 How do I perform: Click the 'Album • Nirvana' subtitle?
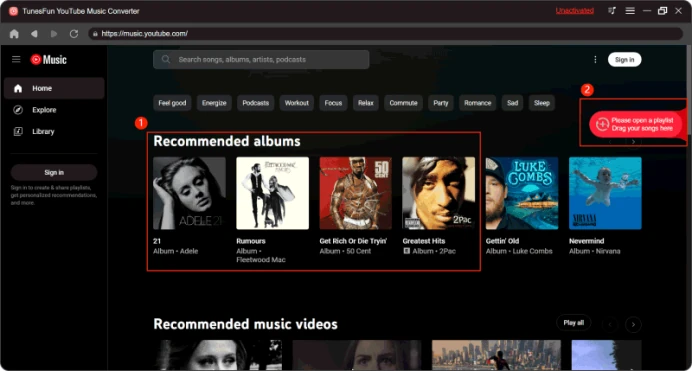(594, 251)
